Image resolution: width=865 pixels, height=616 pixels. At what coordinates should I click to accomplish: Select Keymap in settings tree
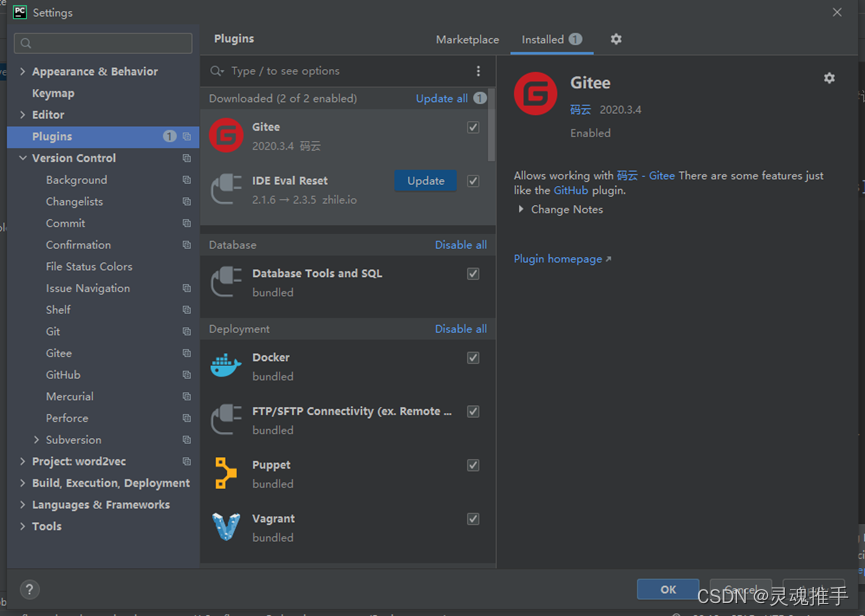pos(53,93)
